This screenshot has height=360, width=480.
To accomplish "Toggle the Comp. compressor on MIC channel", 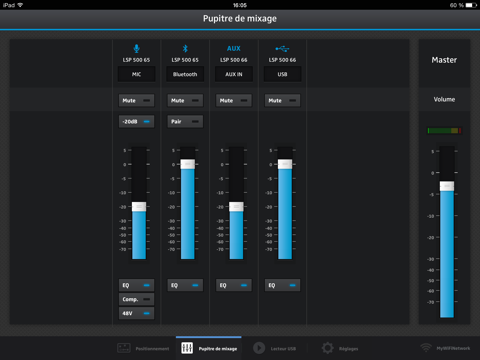I will coord(136,299).
